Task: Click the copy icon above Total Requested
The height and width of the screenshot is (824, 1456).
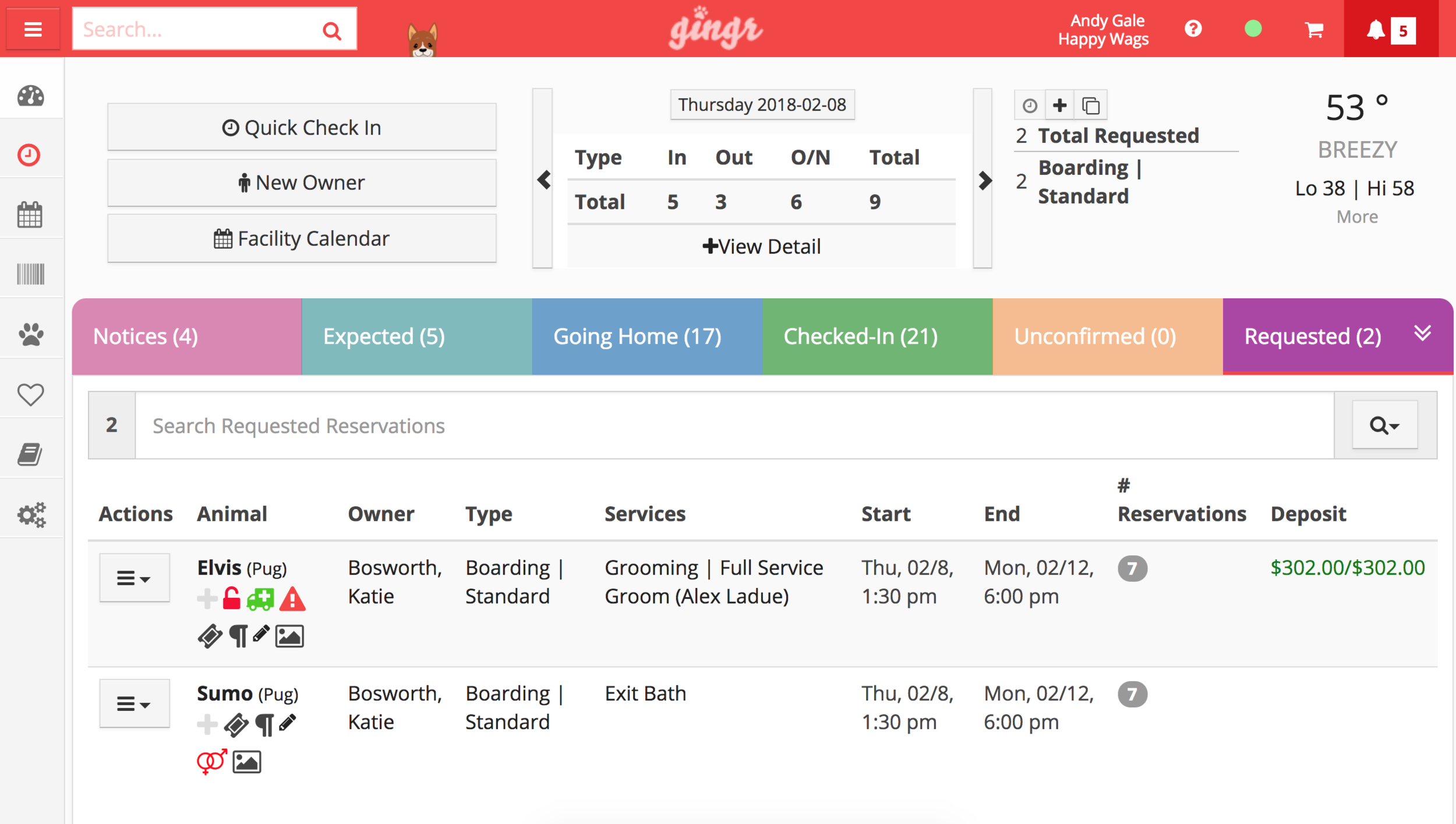Action: click(1091, 105)
